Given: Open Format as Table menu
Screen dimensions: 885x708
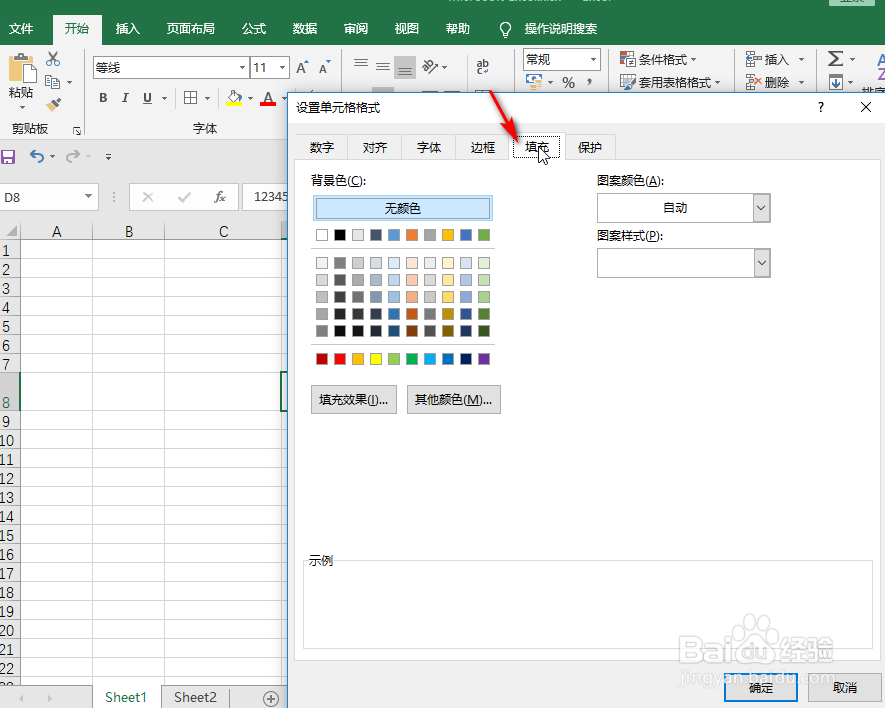Looking at the screenshot, I should 670,82.
